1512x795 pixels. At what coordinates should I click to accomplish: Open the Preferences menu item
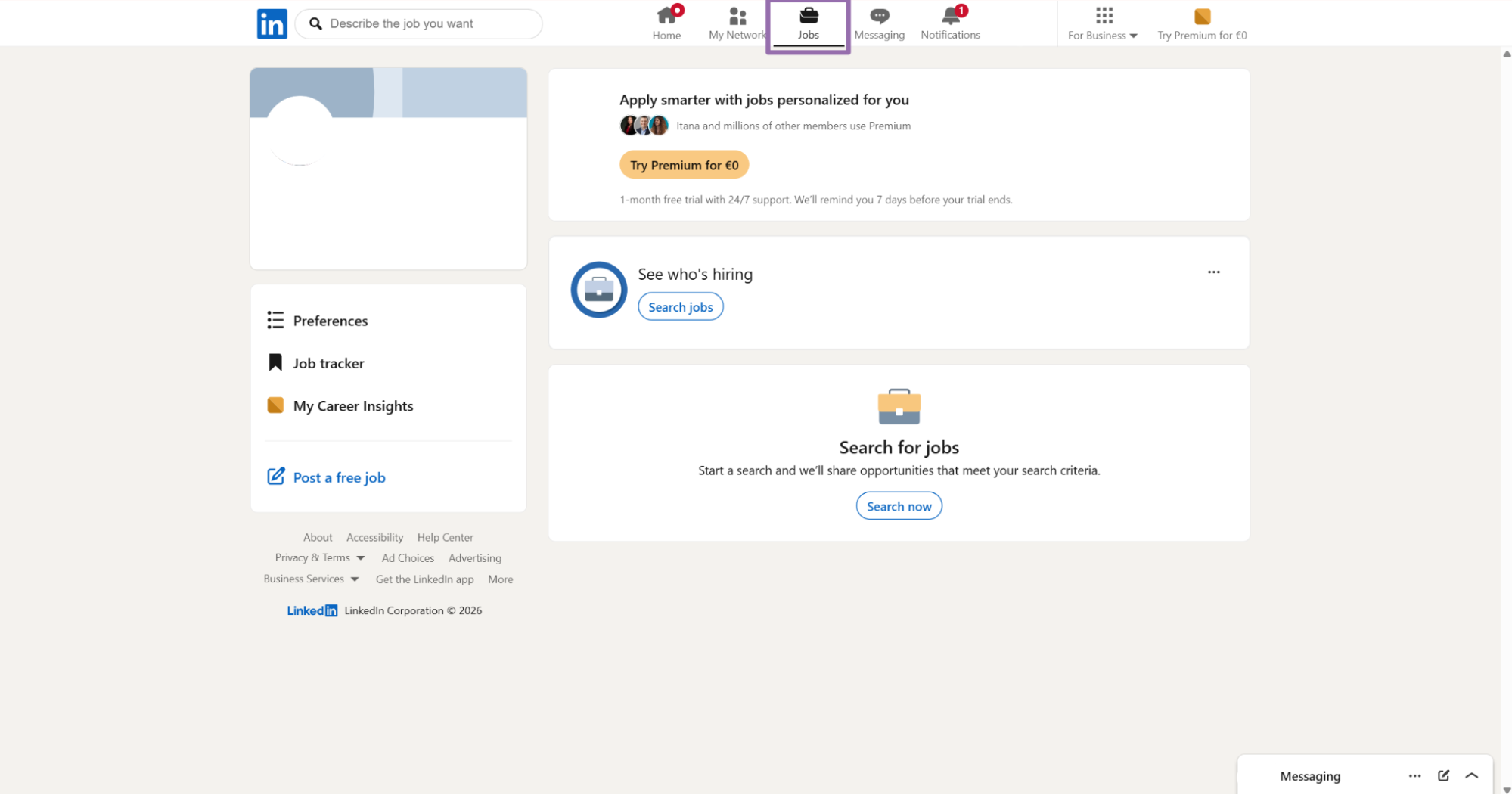(x=331, y=321)
